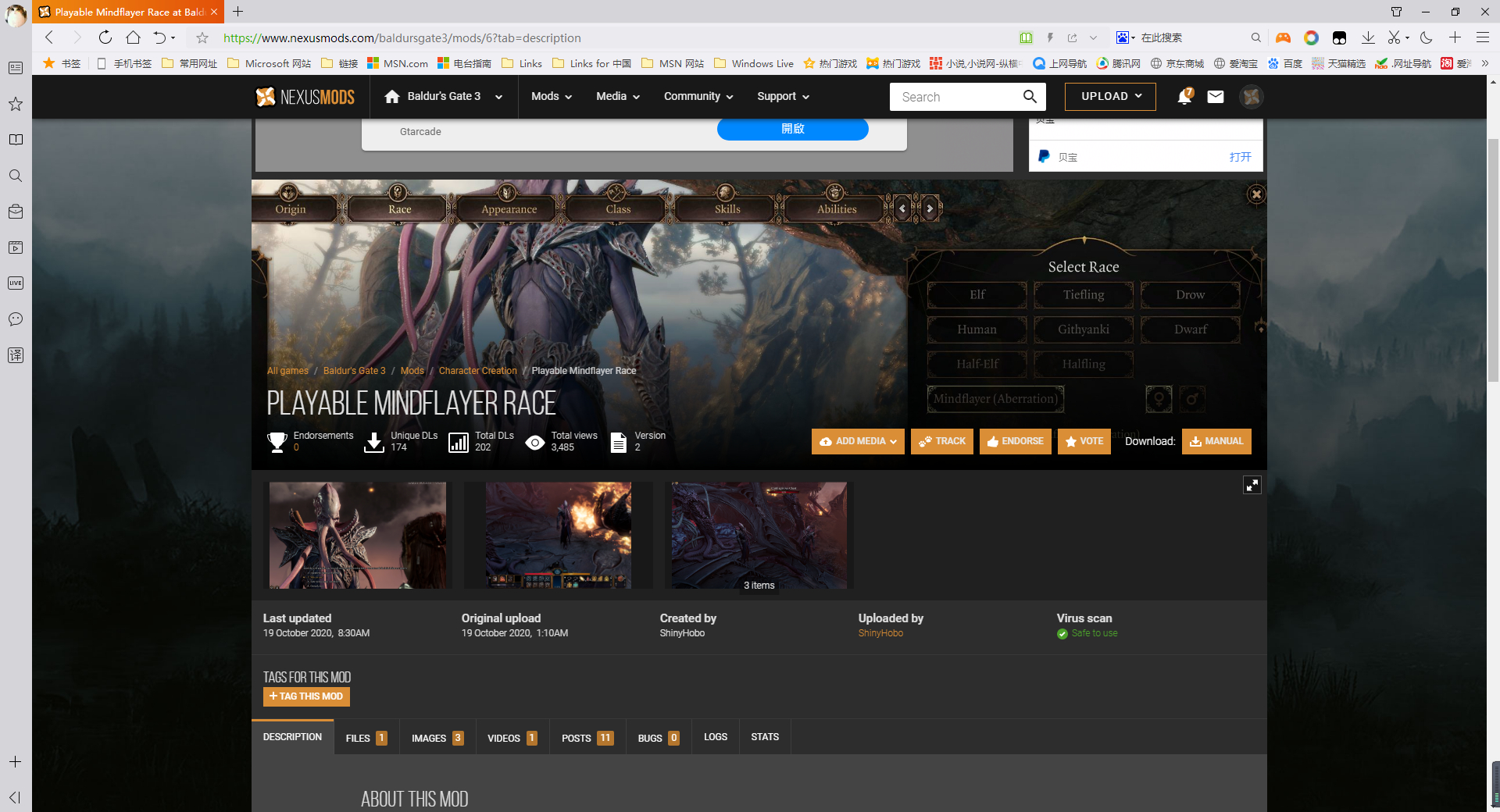Open the All games breadcrumb link
This screenshot has width=1500, height=812.
[x=287, y=371]
